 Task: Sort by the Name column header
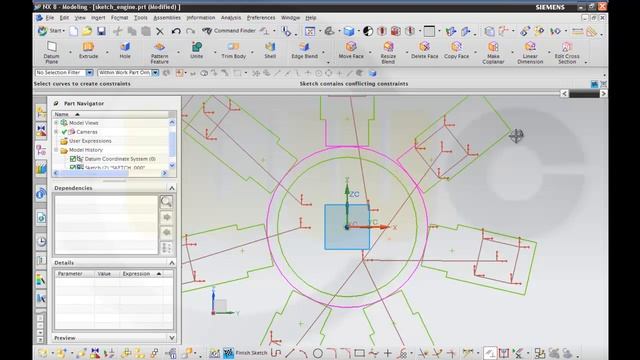(109, 114)
